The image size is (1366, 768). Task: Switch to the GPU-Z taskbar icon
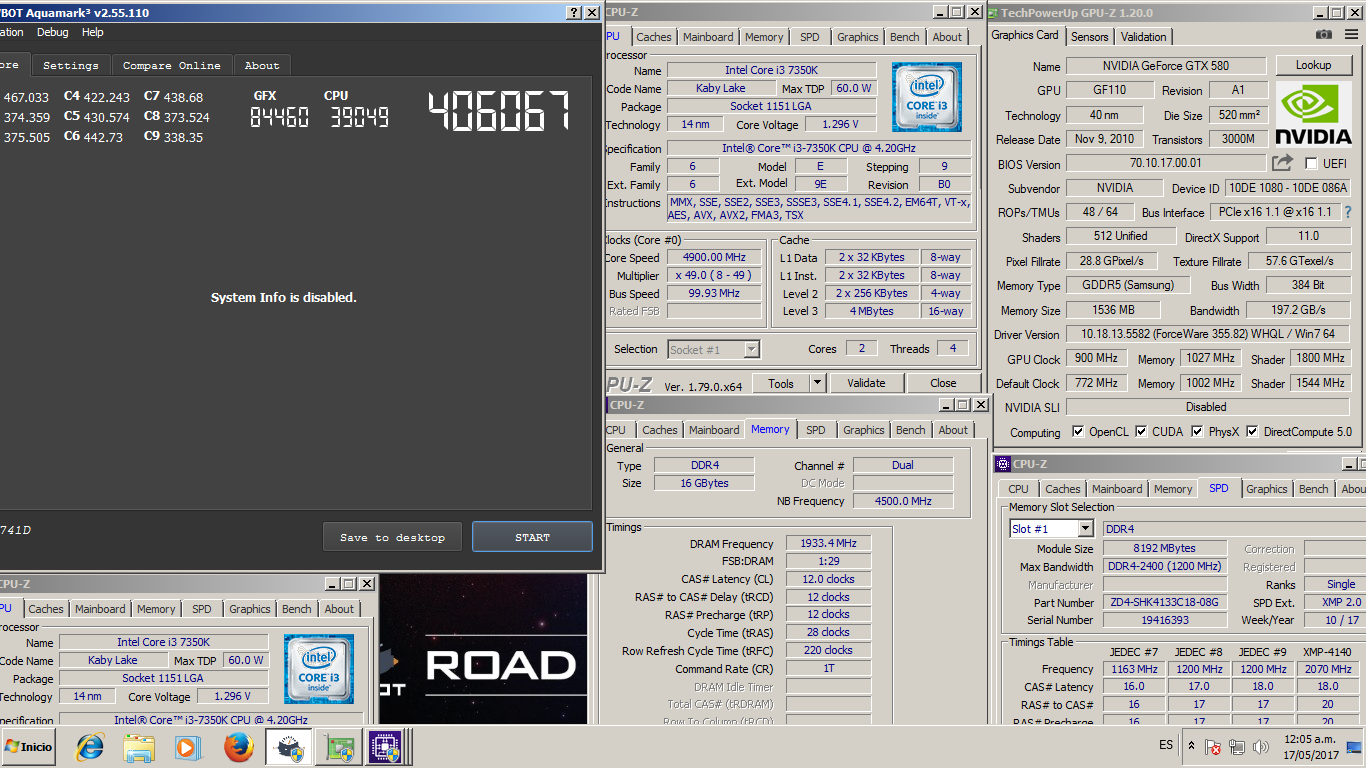coord(339,747)
